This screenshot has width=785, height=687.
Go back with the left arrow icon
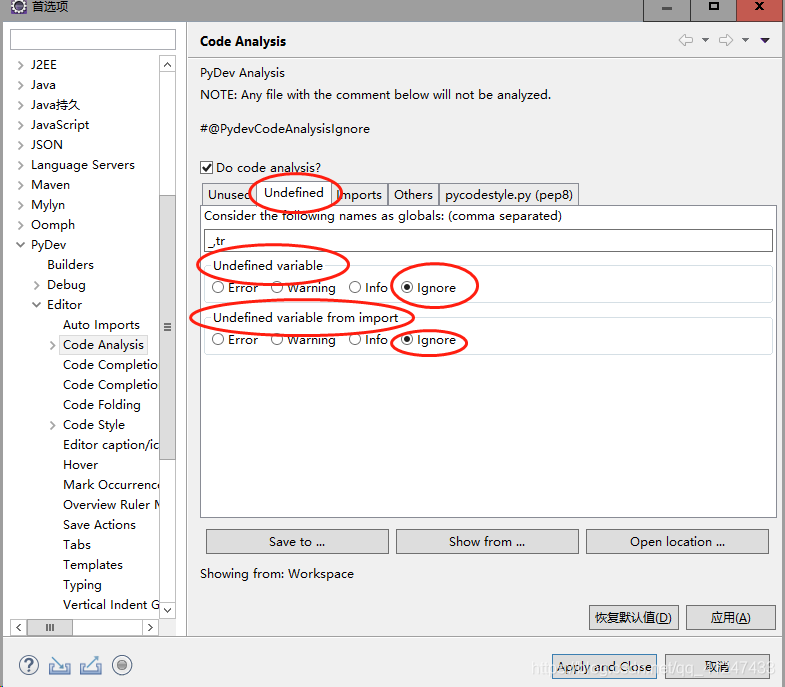click(686, 40)
